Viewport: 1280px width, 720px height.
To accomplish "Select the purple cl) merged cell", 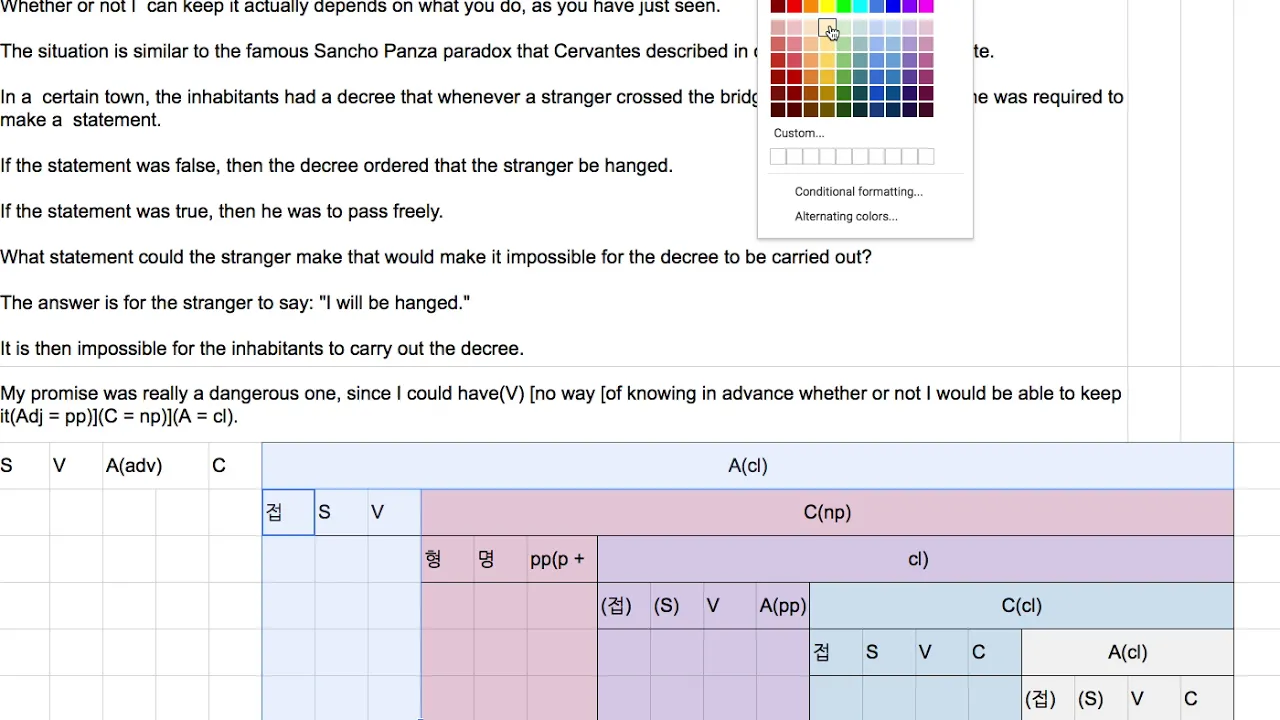I will tap(916, 559).
